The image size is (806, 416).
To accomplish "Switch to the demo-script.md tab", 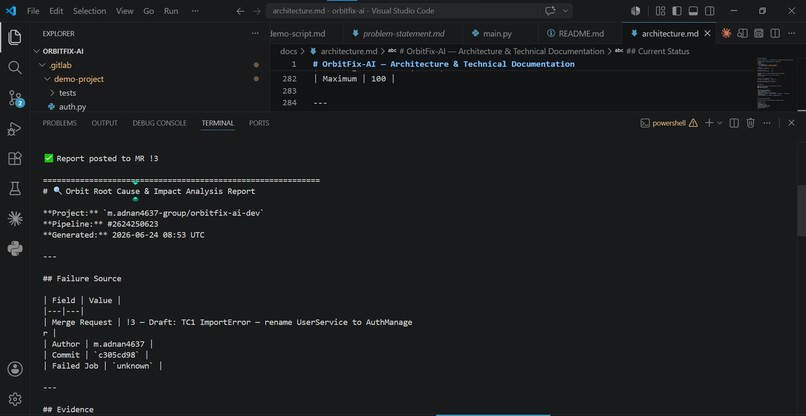I will click(x=305, y=33).
